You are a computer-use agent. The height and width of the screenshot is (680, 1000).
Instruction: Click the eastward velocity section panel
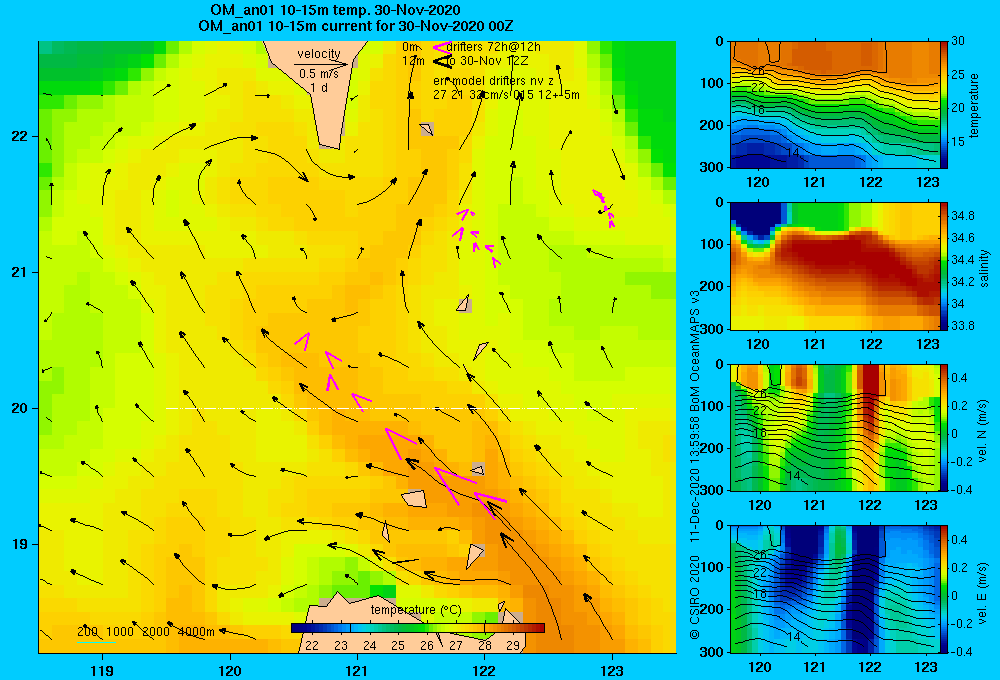(835, 589)
